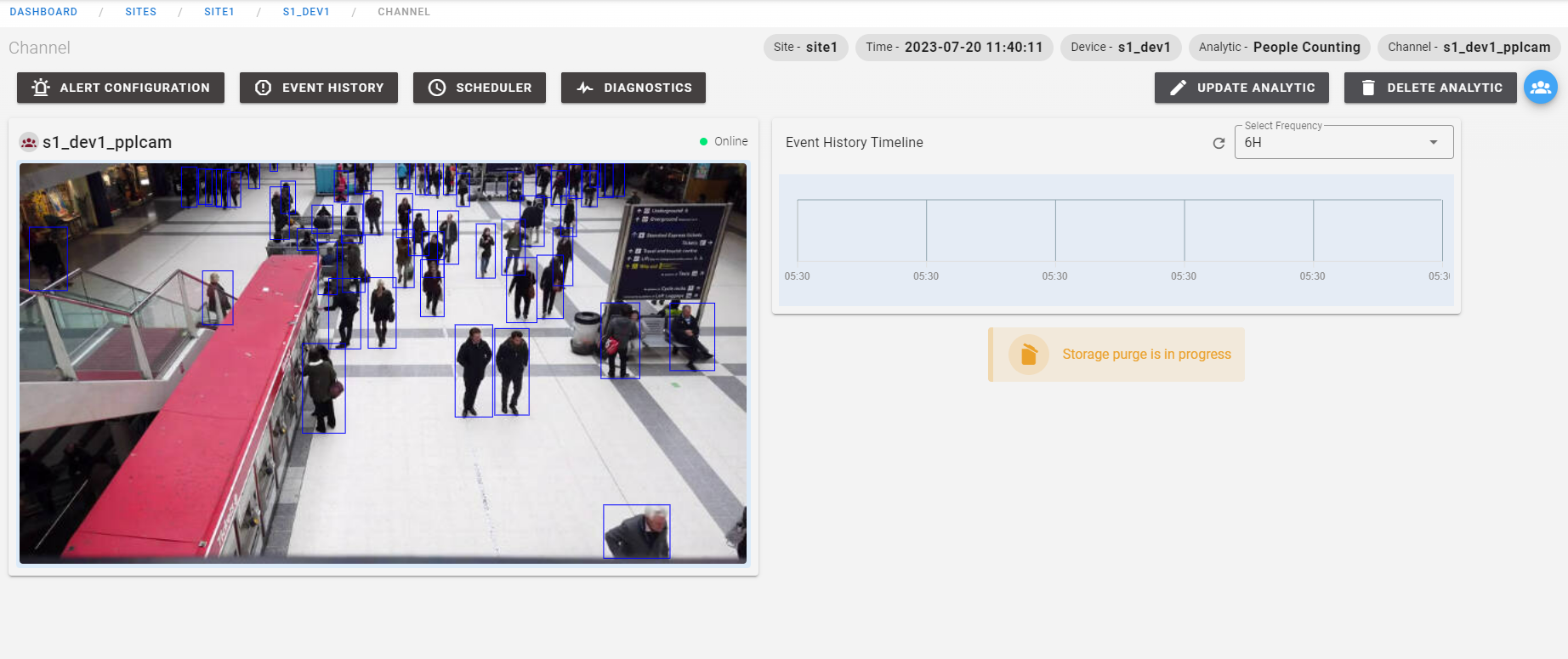Click the camera feed video image
The width and height of the screenshot is (1568, 659).
coord(383,363)
